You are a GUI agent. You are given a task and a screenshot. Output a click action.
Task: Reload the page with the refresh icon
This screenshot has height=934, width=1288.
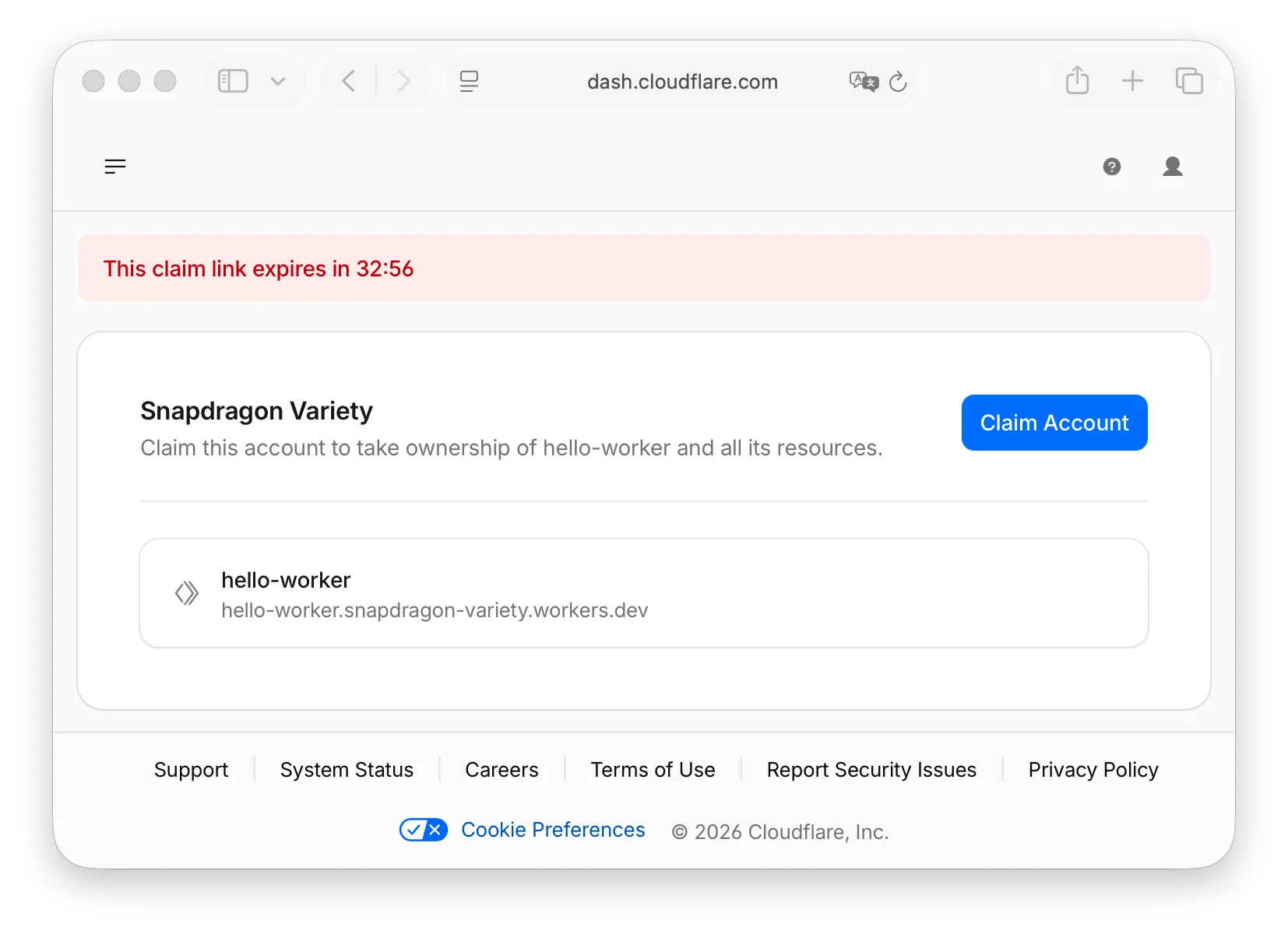(898, 81)
